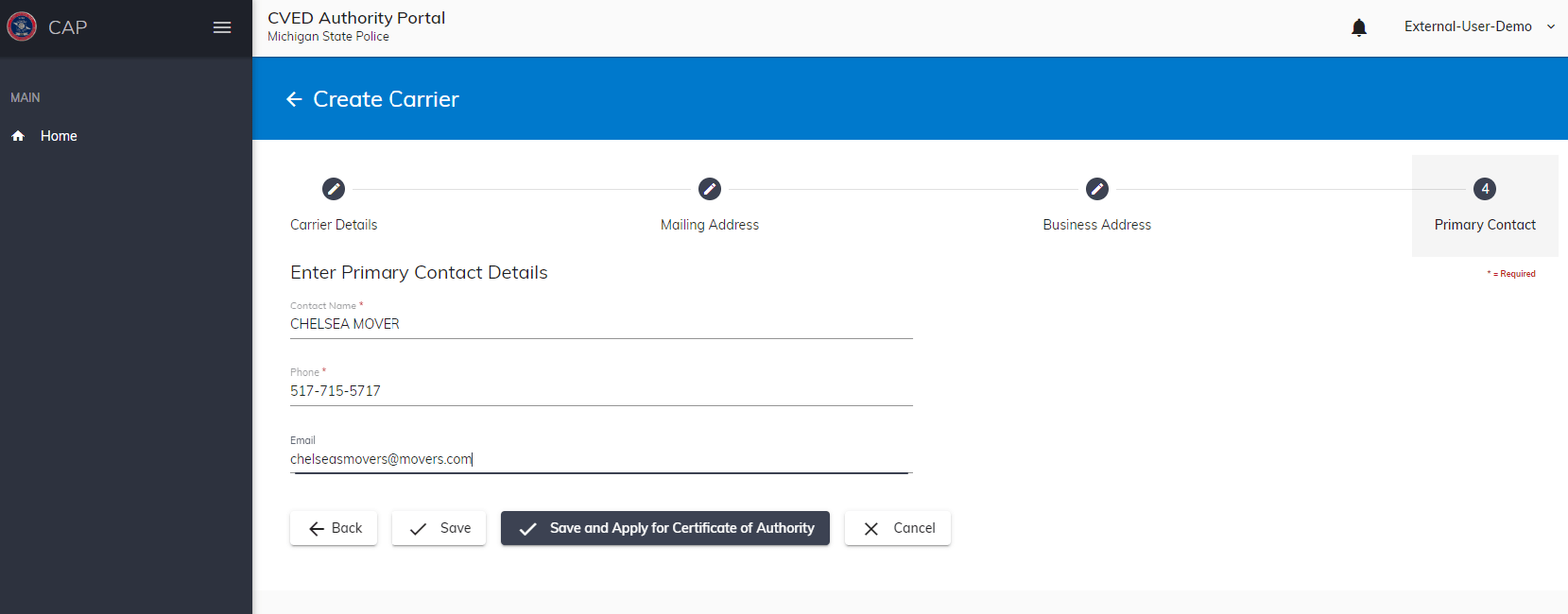Click the MAIN section label

[26, 97]
